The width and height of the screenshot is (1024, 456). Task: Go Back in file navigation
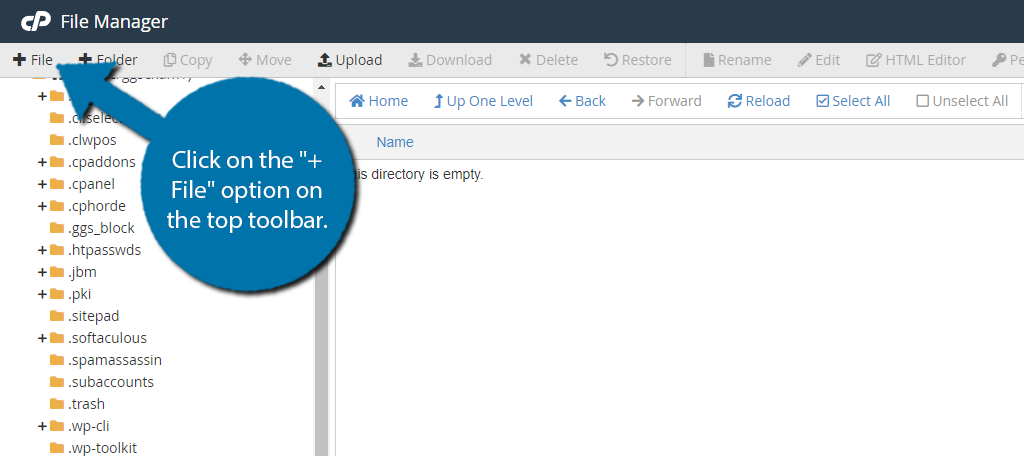(583, 101)
